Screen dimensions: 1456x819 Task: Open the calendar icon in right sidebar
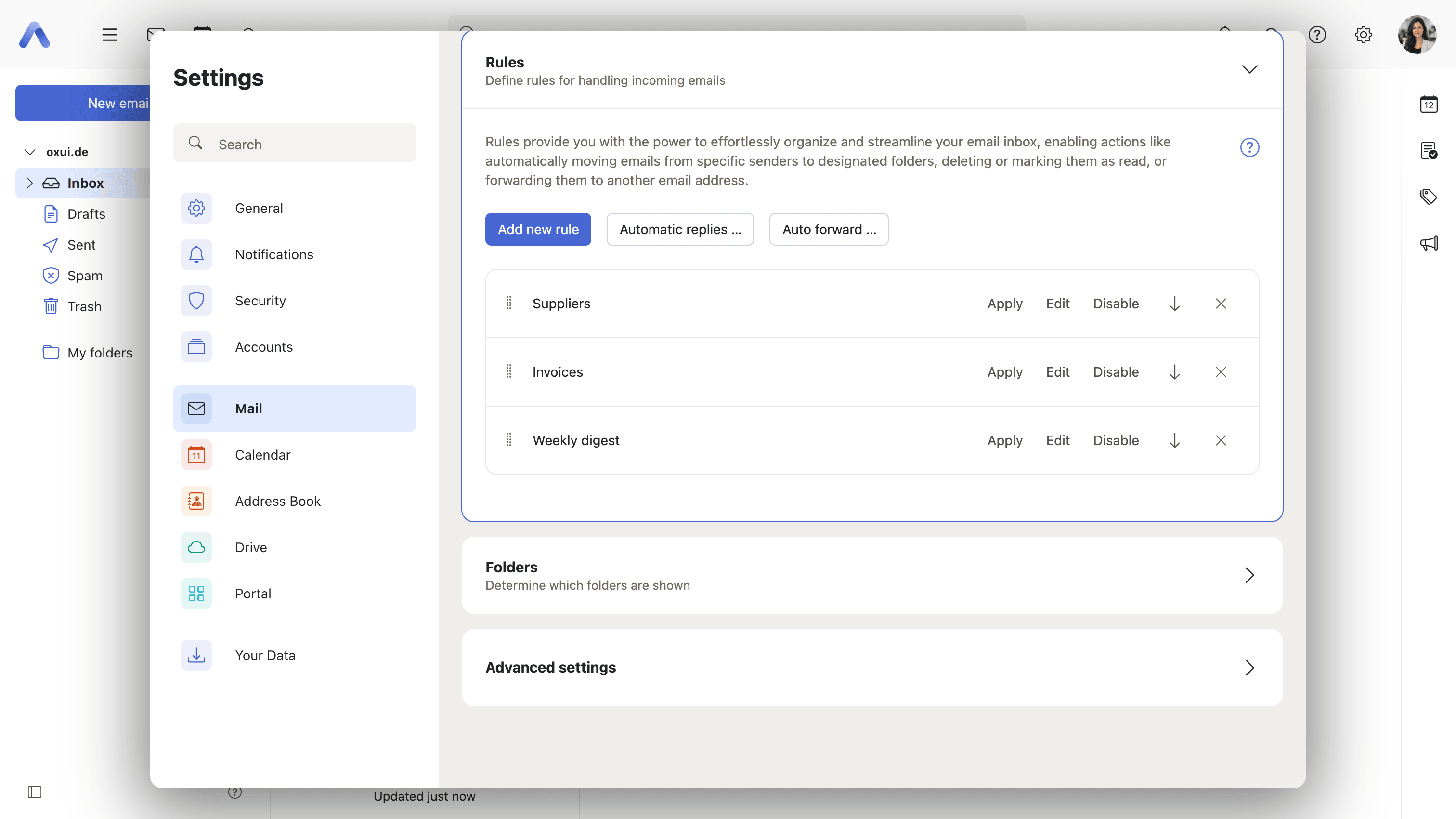[1429, 104]
